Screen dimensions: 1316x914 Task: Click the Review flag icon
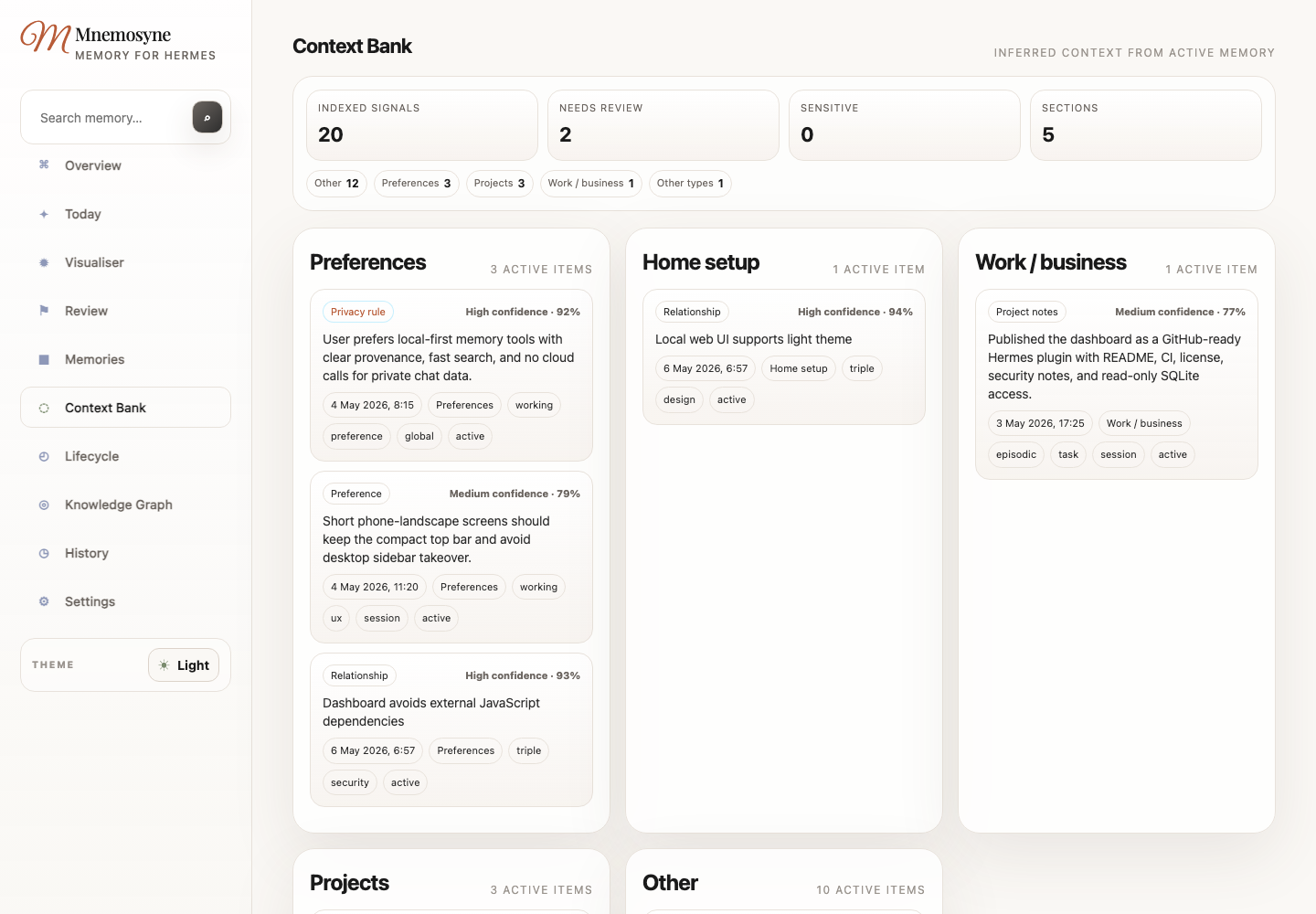coord(44,311)
